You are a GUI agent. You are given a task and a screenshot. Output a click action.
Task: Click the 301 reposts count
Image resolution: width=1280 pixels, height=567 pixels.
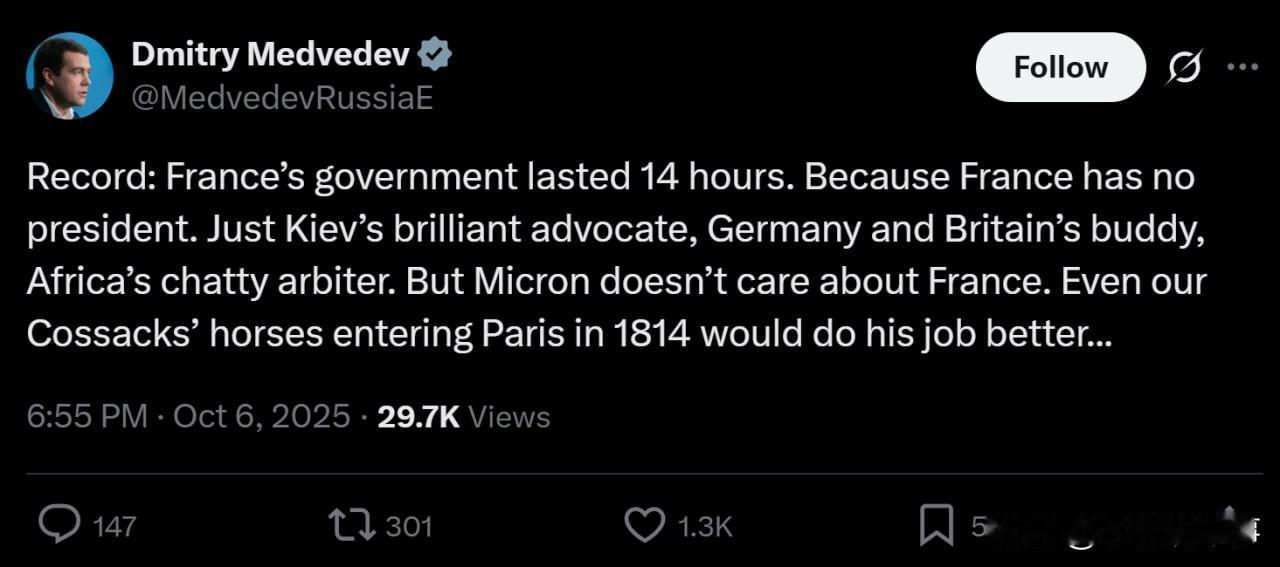(408, 526)
